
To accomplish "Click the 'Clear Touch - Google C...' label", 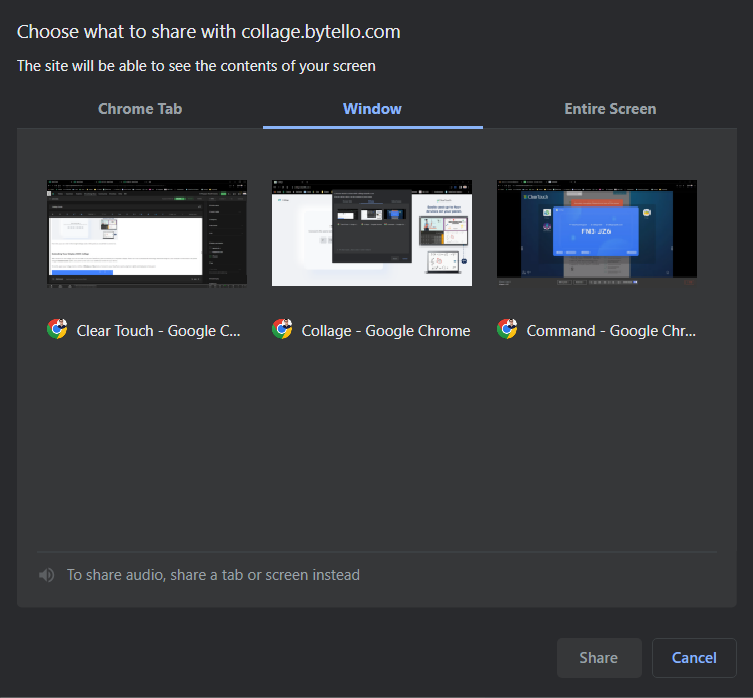I will [x=158, y=331].
